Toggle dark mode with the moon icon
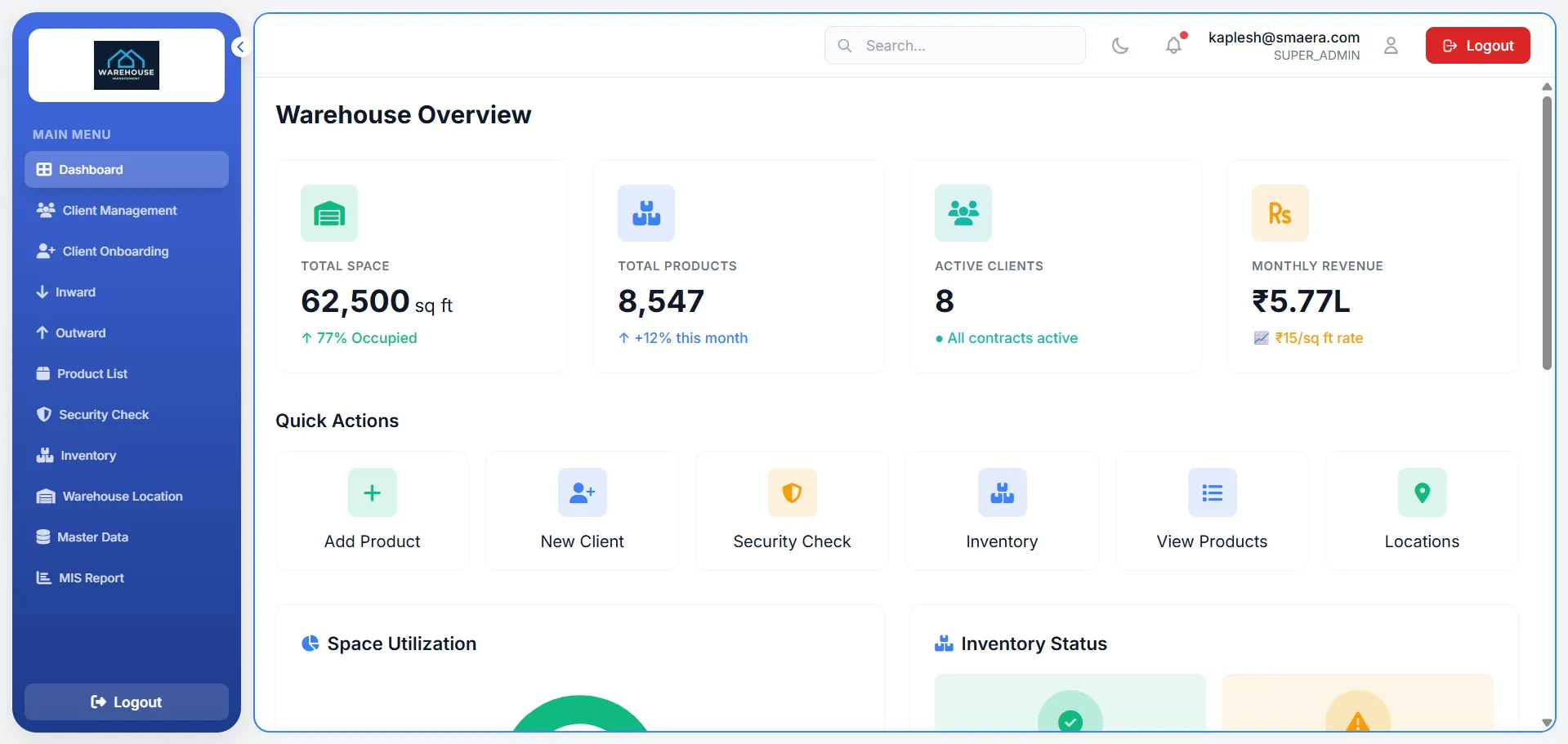Screen dimensions: 1568x744 pyautogui.click(x=1120, y=46)
